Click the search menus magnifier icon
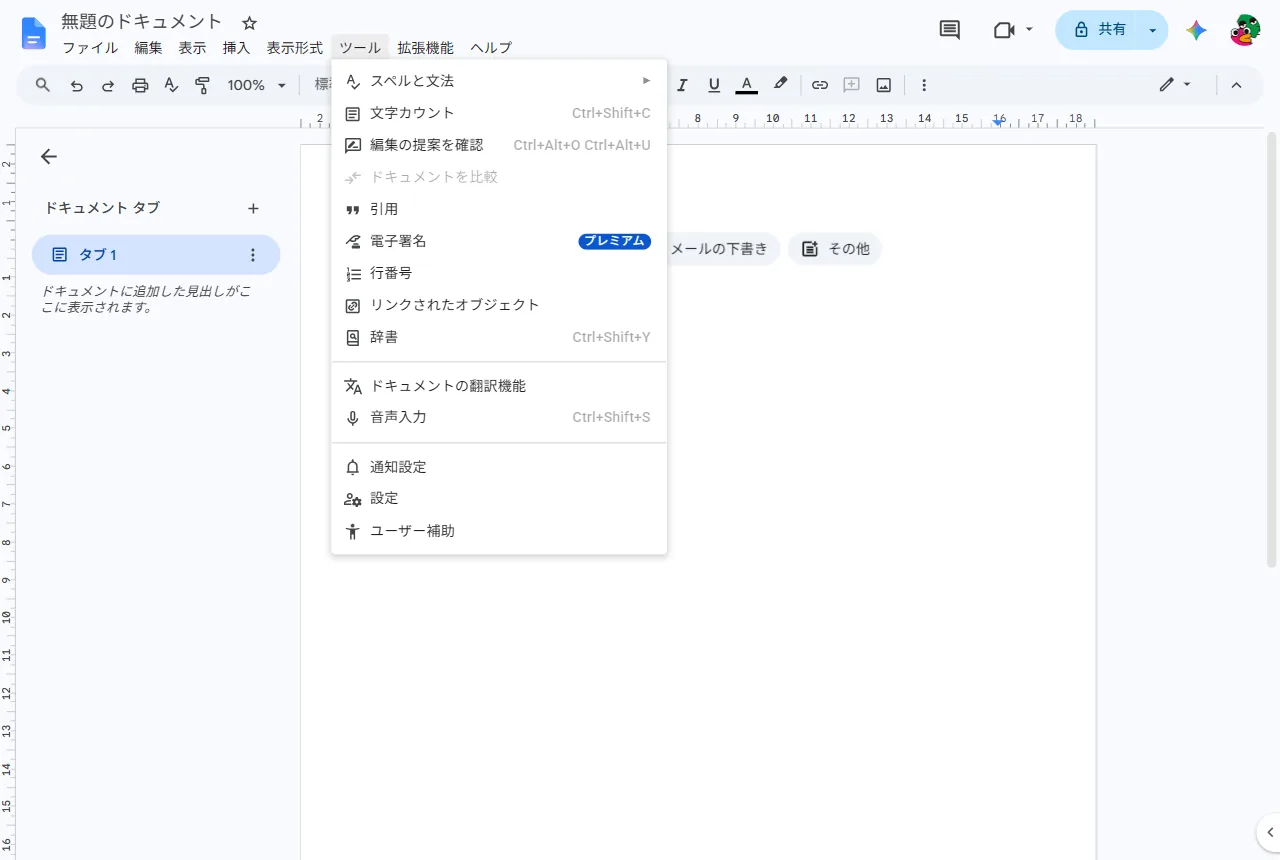 pyautogui.click(x=43, y=85)
